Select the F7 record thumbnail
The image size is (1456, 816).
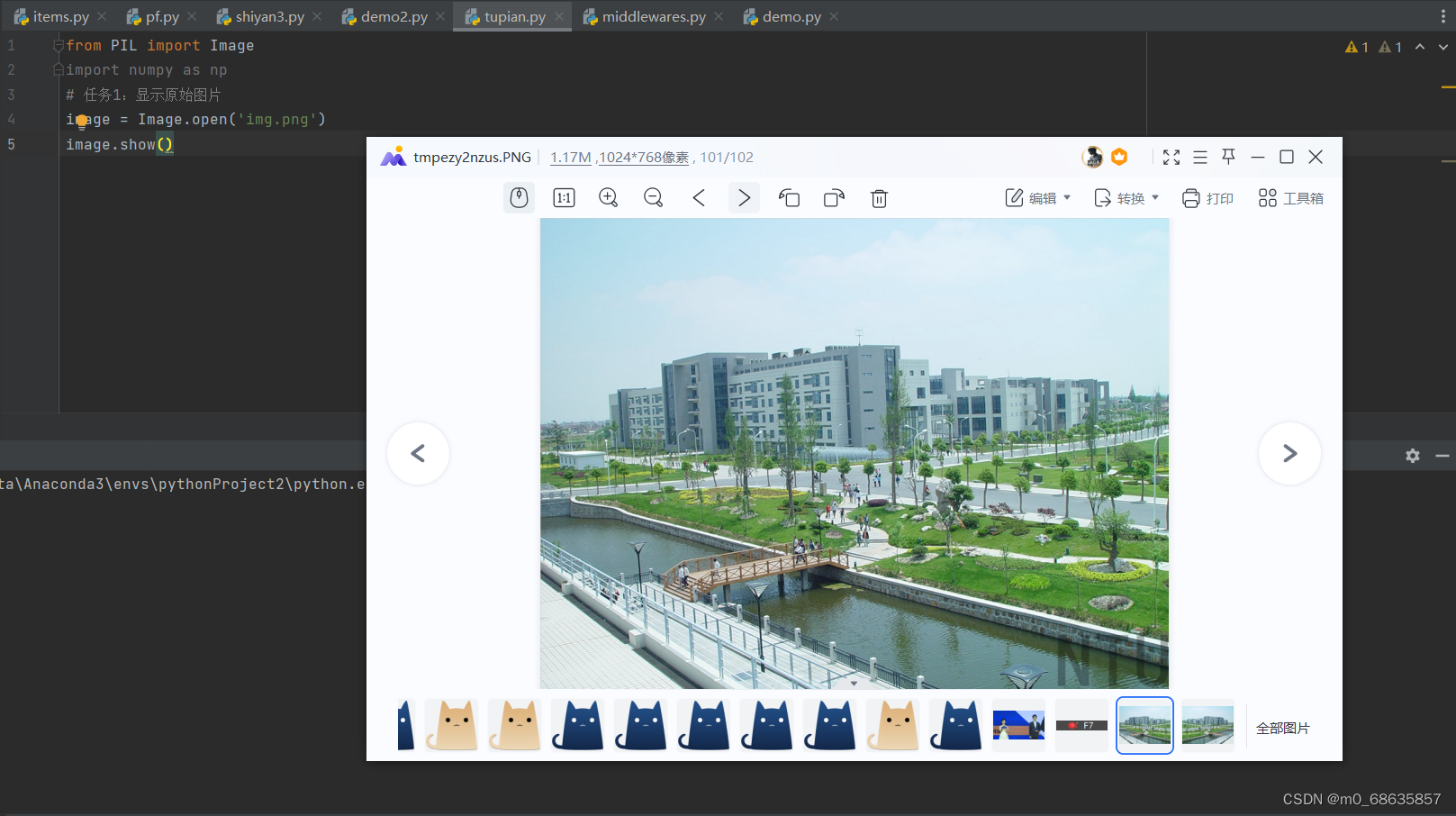(1081, 725)
